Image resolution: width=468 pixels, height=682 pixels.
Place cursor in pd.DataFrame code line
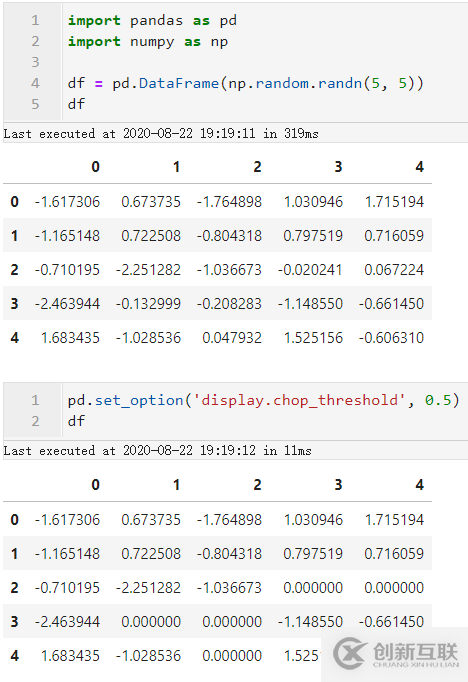click(x=245, y=83)
